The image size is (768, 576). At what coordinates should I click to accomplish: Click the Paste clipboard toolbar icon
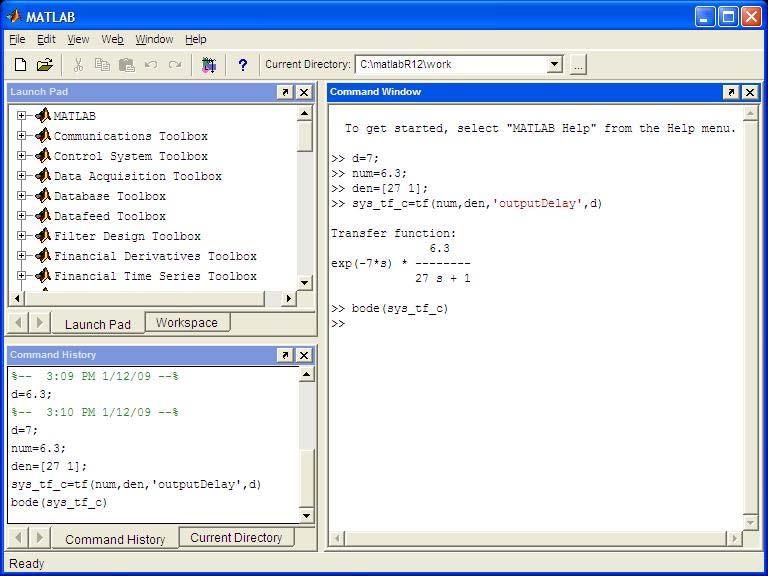click(127, 65)
